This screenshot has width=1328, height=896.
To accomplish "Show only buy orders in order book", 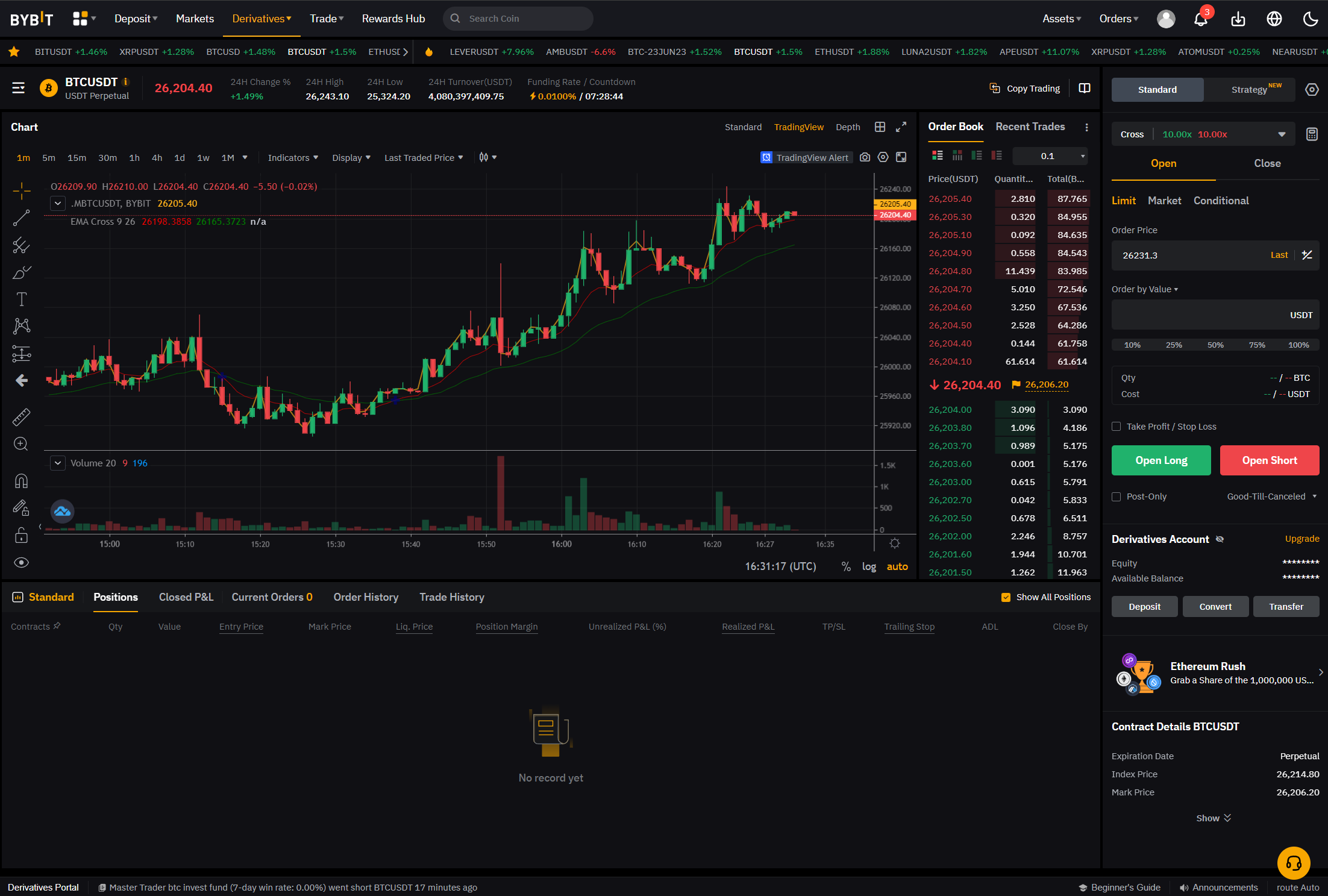I will pyautogui.click(x=977, y=155).
